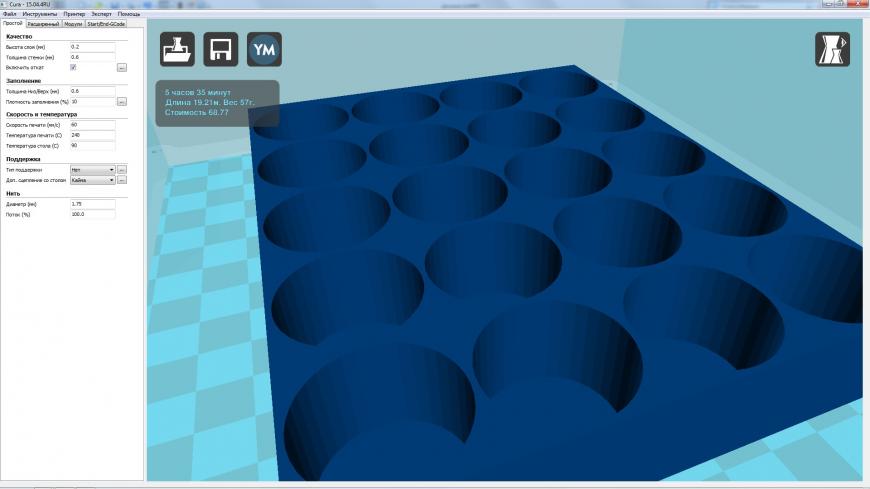The width and height of the screenshot is (870, 489).
Task: Click the Load model icon
Action: tap(178, 49)
